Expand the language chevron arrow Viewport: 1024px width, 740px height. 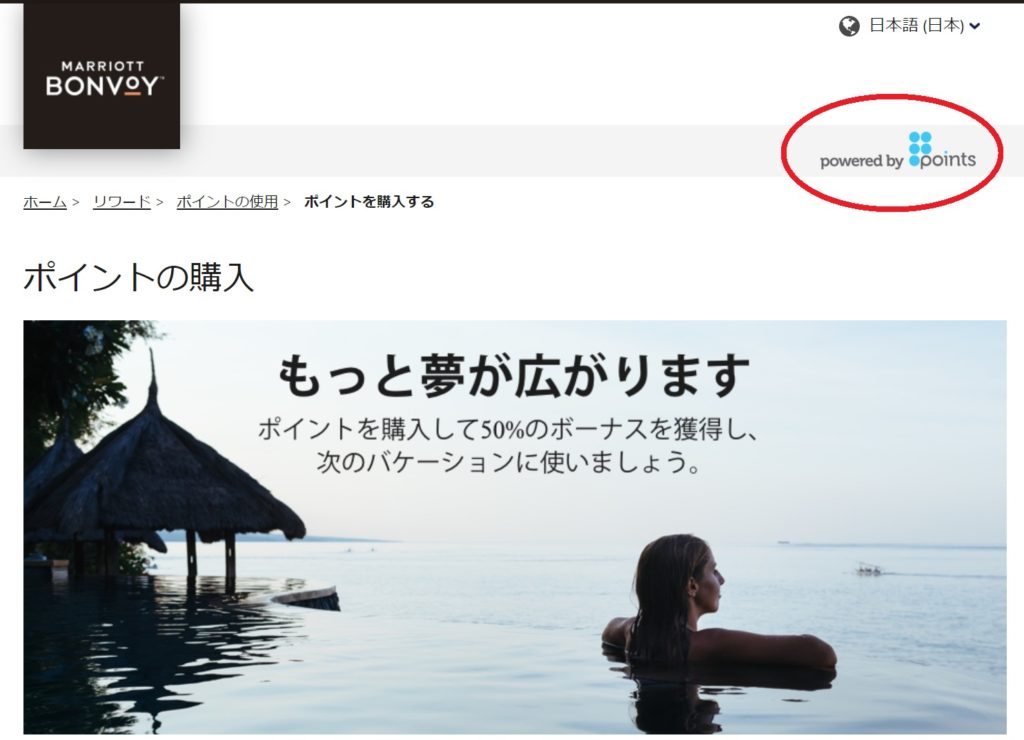click(x=974, y=27)
